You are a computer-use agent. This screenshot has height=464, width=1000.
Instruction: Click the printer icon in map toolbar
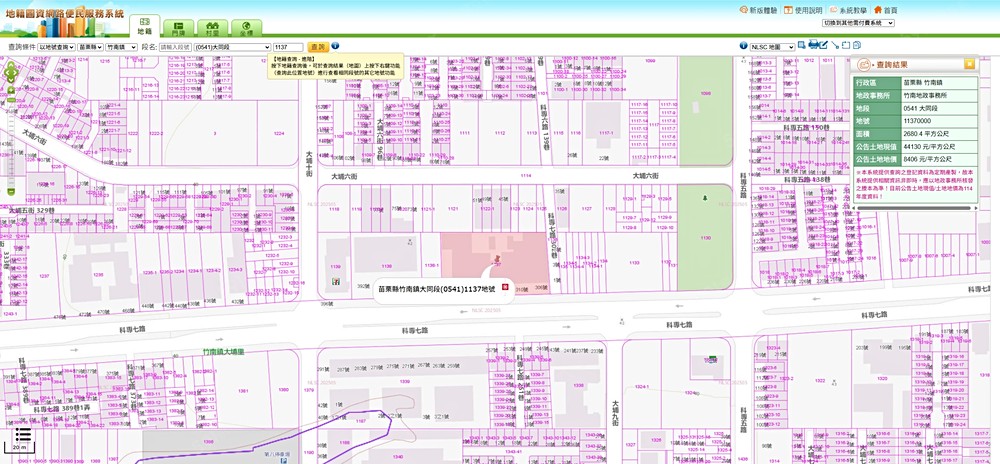tap(814, 44)
